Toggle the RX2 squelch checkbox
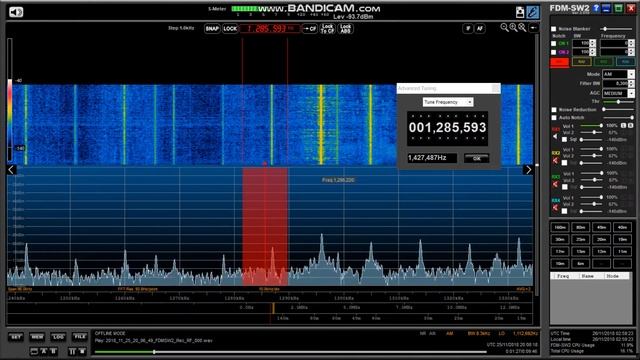Viewport: 640px width, 360px height. pyautogui.click(x=564, y=163)
